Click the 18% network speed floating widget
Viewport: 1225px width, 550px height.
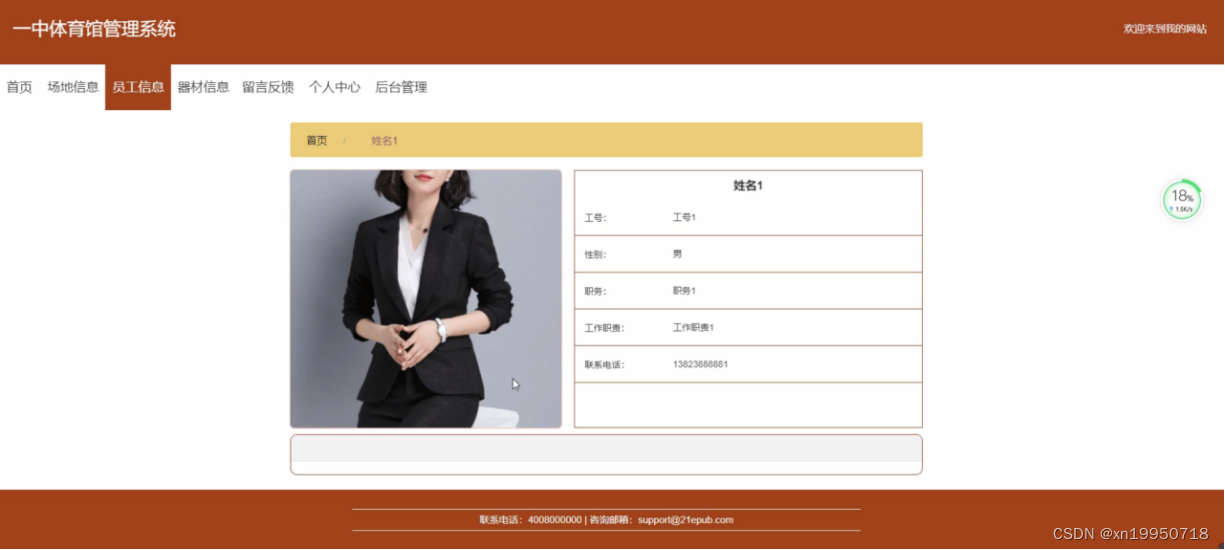pos(1182,200)
